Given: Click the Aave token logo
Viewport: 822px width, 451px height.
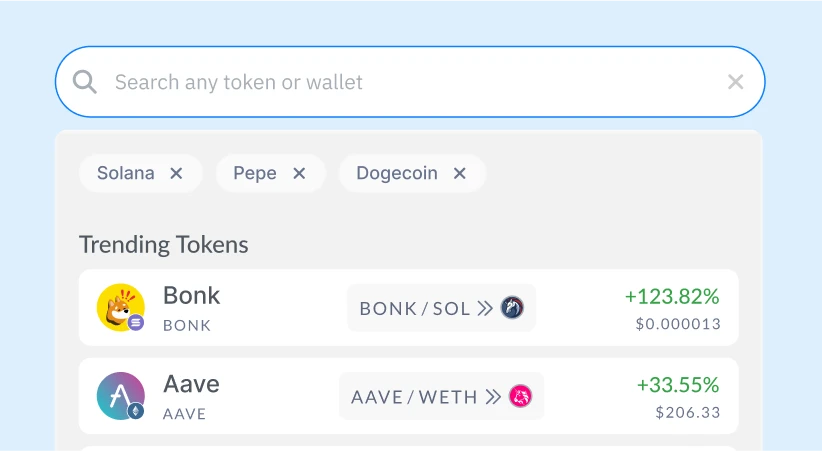Looking at the screenshot, I should click(120, 396).
